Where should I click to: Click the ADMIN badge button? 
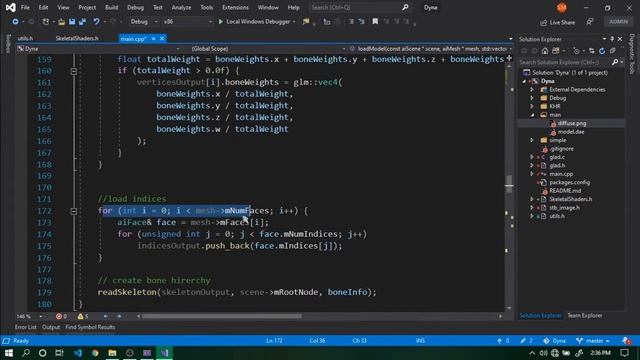point(618,22)
